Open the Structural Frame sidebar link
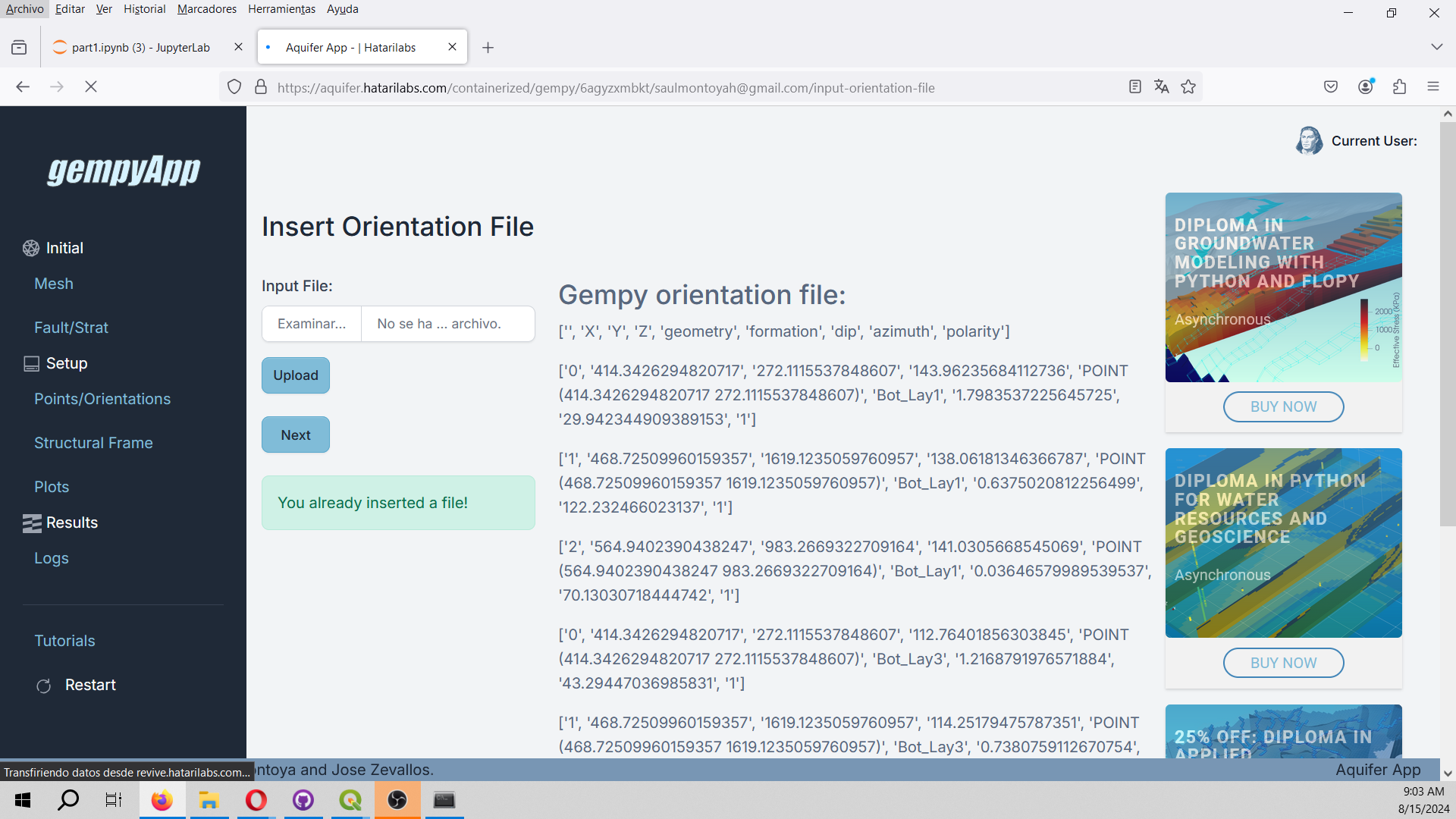The image size is (1456, 819). click(x=93, y=443)
